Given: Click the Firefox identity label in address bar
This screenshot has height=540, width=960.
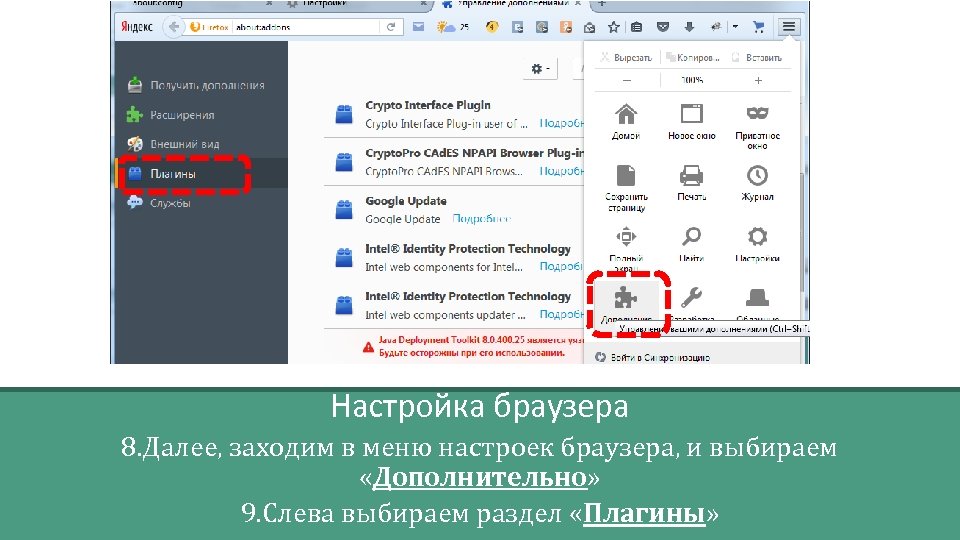Looking at the screenshot, I should [210, 27].
